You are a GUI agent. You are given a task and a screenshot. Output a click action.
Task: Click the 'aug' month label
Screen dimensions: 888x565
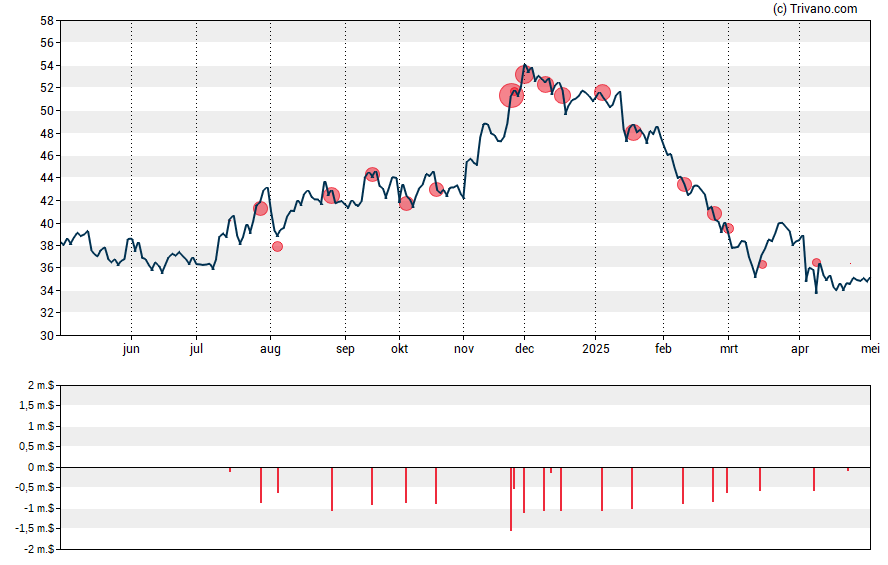[270, 349]
